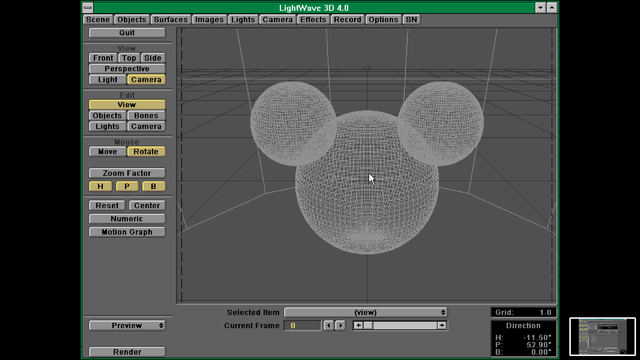Viewport: 640px width, 360px height.
Task: Switch mouse mode to Move
Action: point(107,151)
